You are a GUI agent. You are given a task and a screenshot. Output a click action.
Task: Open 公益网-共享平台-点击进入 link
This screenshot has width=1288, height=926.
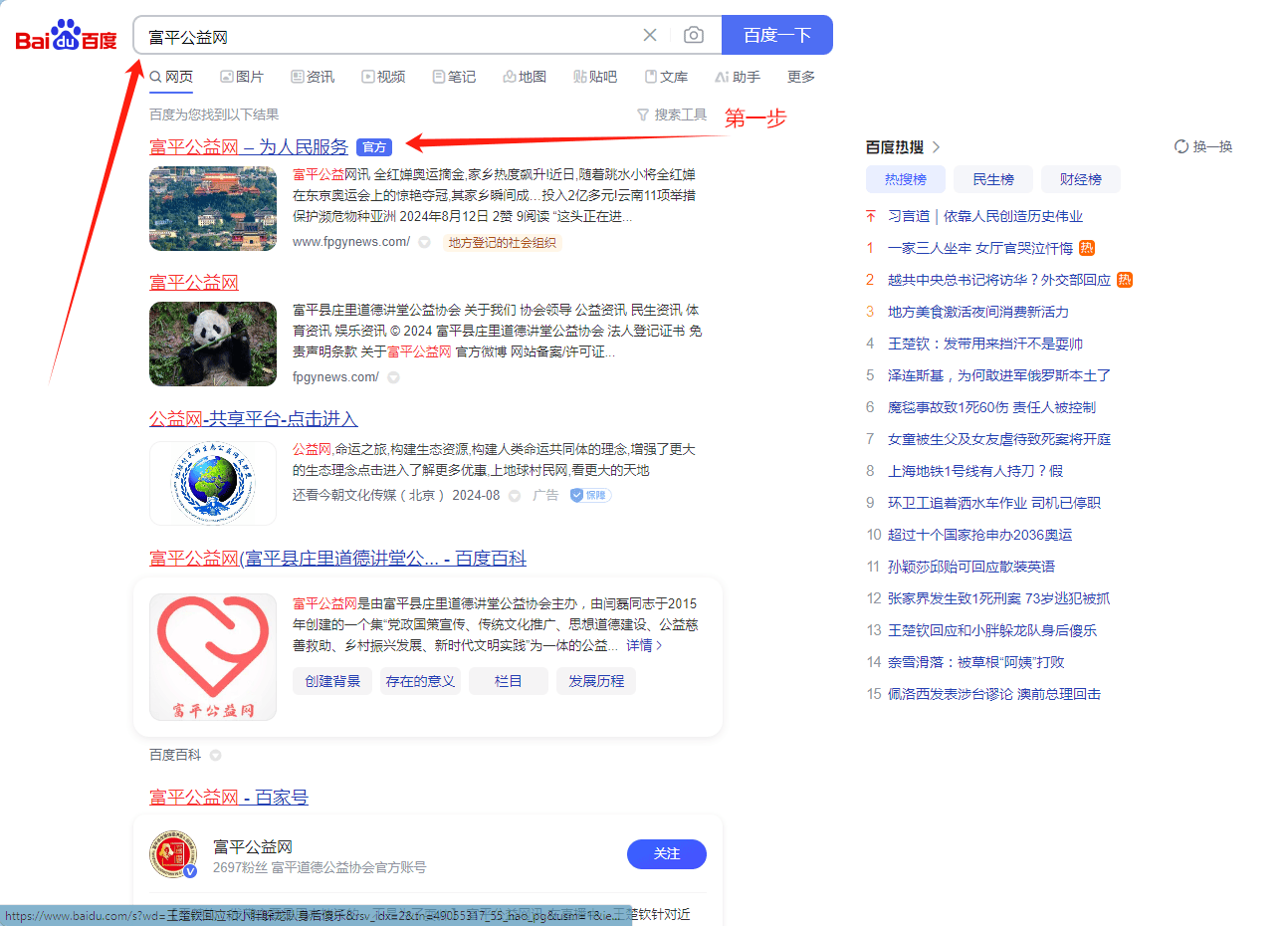click(x=253, y=418)
